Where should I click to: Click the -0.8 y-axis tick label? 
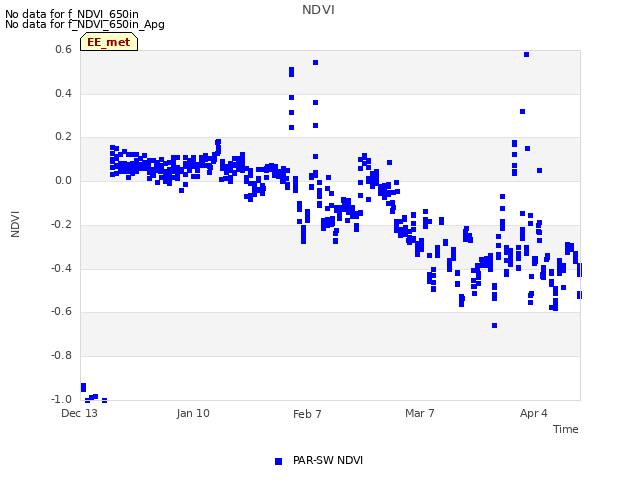click(61, 356)
